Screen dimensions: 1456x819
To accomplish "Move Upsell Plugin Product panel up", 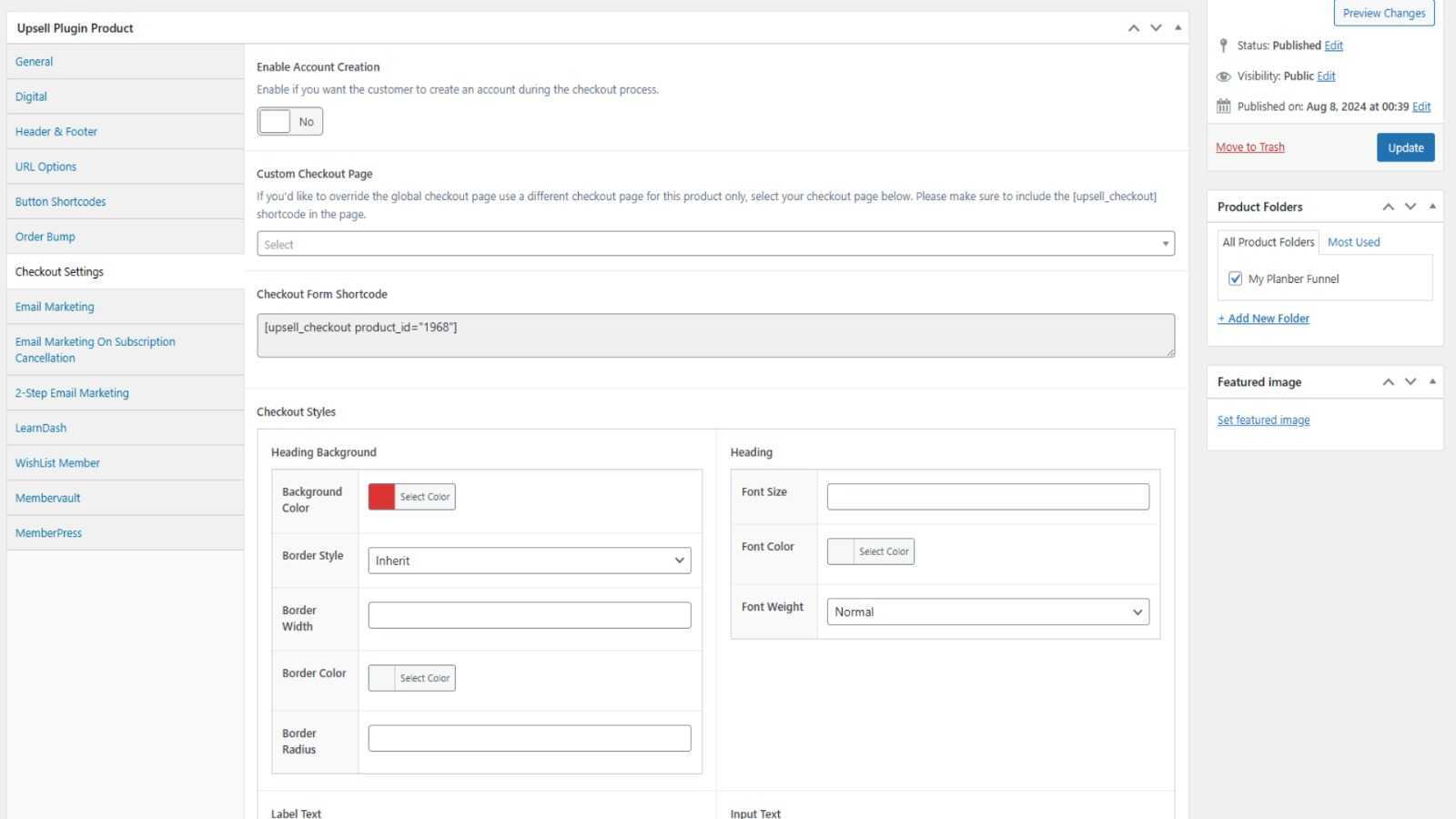I will [1134, 28].
